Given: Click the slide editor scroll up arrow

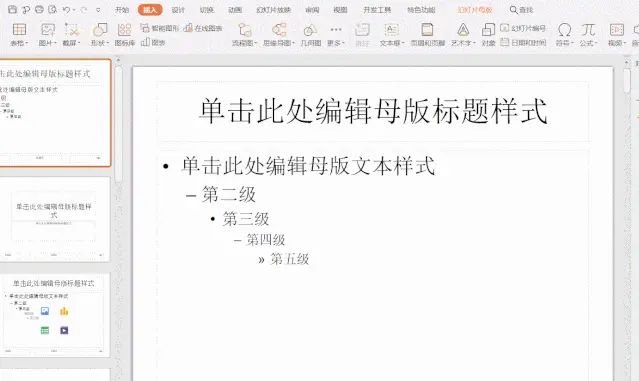Looking at the screenshot, I should click(x=627, y=62).
